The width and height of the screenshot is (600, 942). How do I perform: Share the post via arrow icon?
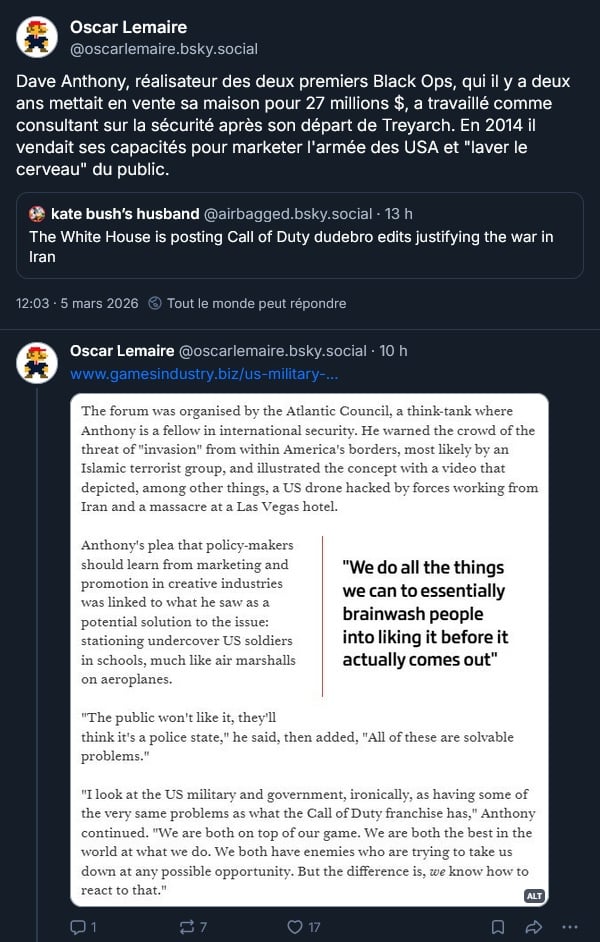(x=534, y=927)
